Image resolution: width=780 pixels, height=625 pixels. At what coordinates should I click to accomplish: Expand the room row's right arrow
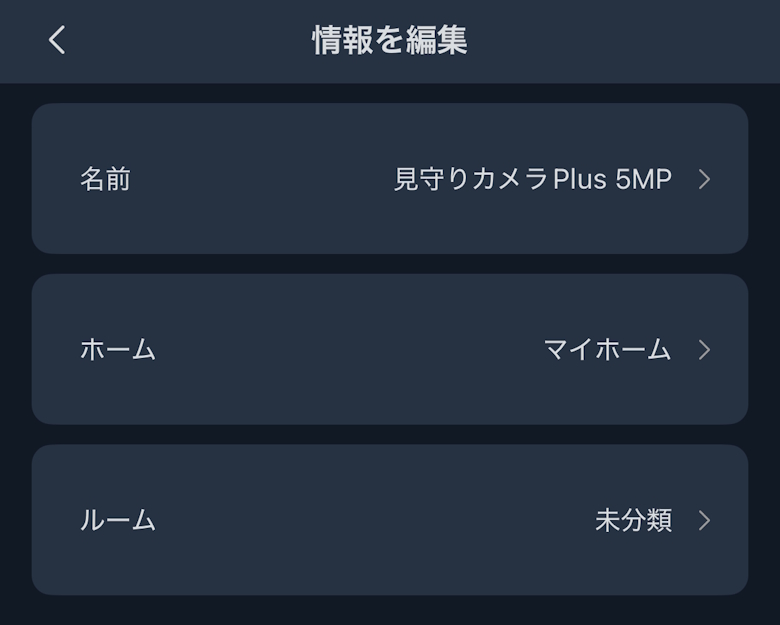point(704,520)
